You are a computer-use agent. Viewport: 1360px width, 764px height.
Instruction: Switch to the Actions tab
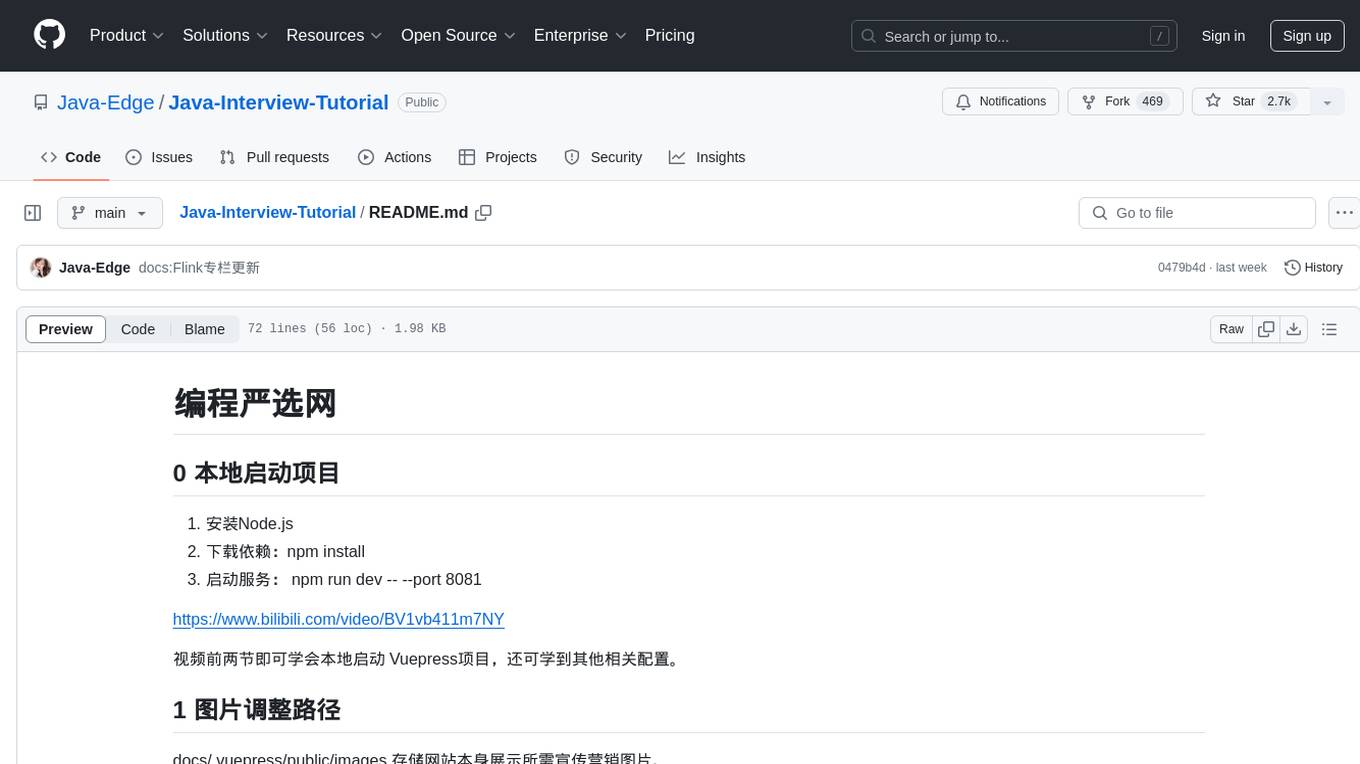pos(395,157)
